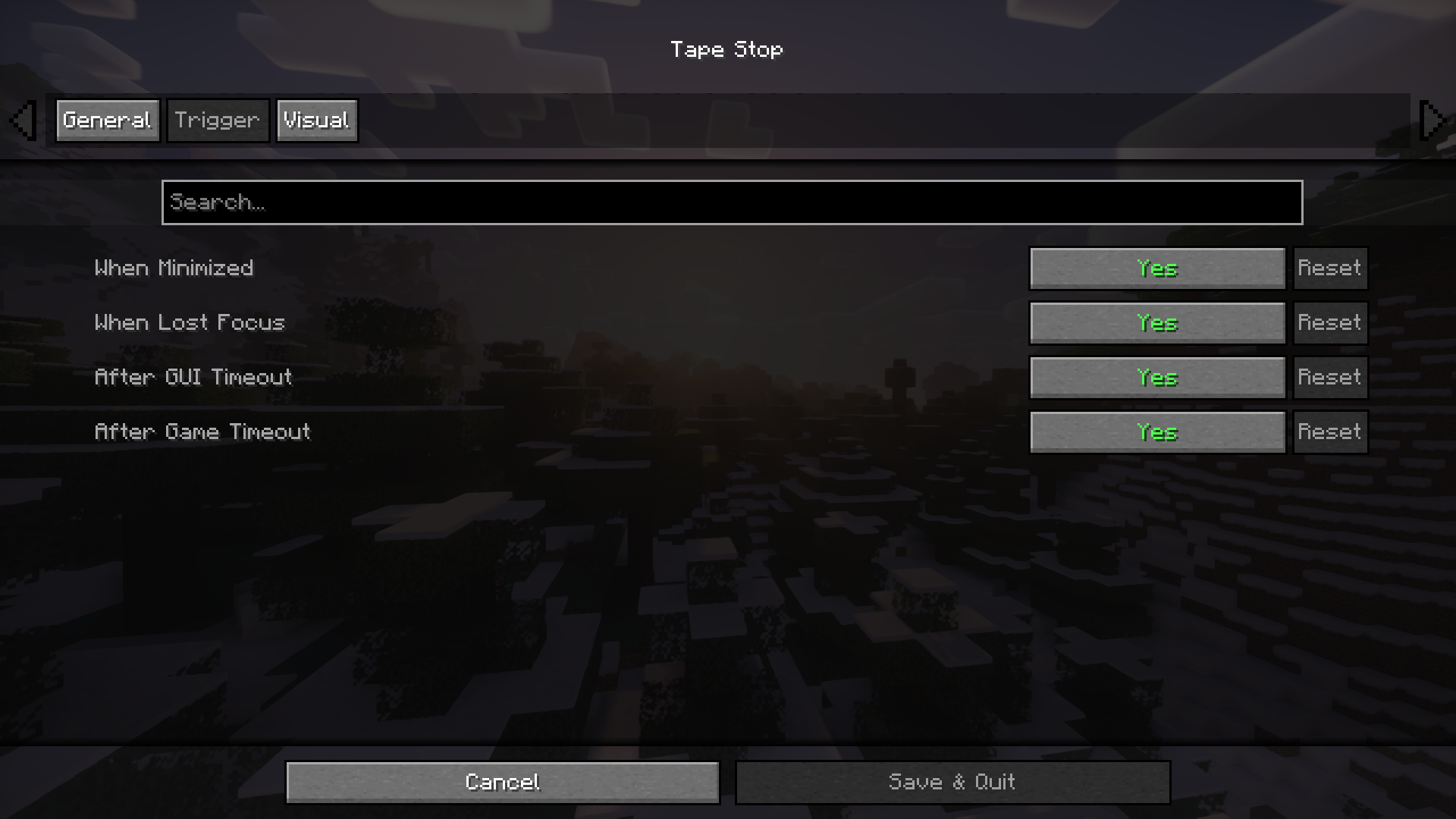Switch to the Trigger tab
Screen dimensions: 1456x819
(218, 120)
